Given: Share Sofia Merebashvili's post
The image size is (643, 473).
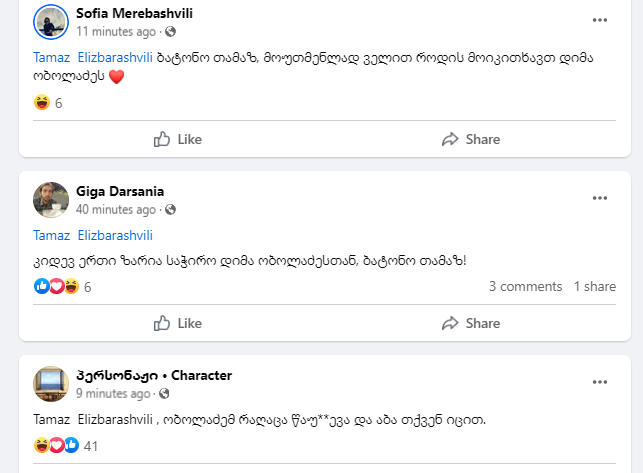Looking at the screenshot, I should (x=470, y=139).
